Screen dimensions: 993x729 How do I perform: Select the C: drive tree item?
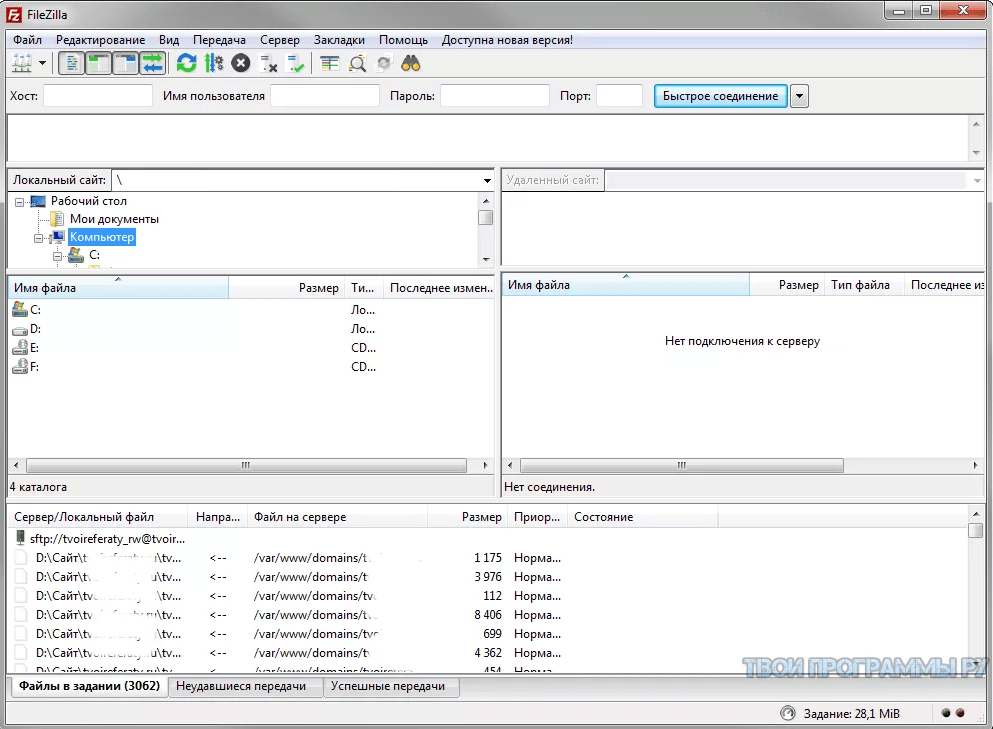click(94, 255)
